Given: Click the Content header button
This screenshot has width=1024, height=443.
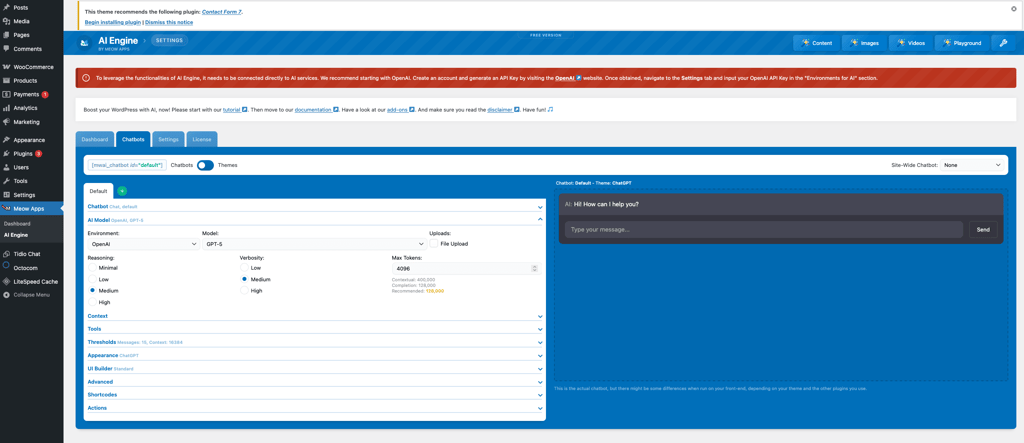Looking at the screenshot, I should (816, 43).
